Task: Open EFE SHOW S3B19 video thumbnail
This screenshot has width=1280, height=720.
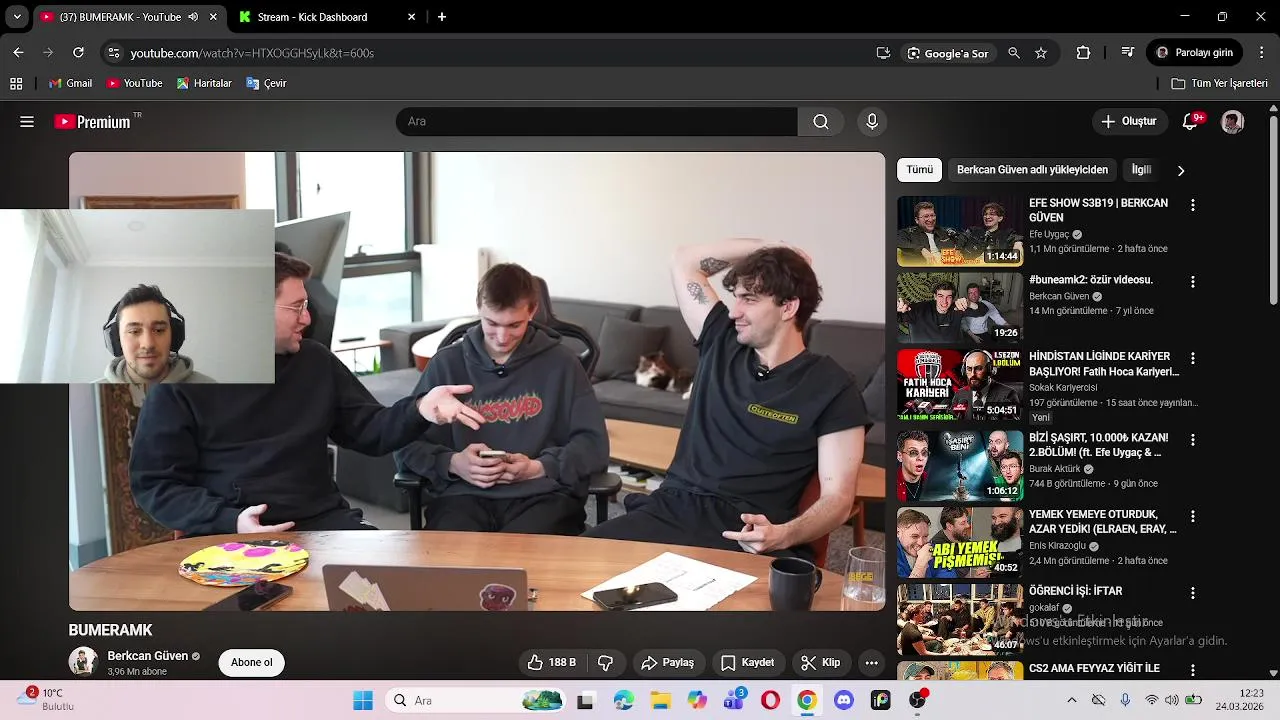Action: (x=960, y=231)
